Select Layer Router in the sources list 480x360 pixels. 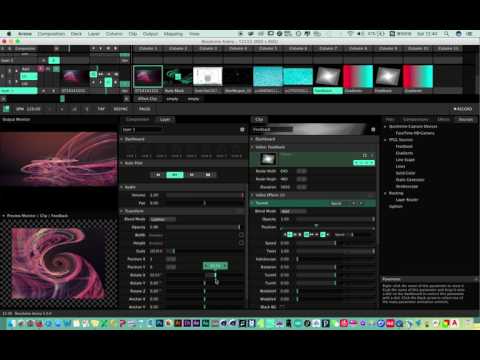pyautogui.click(x=407, y=200)
